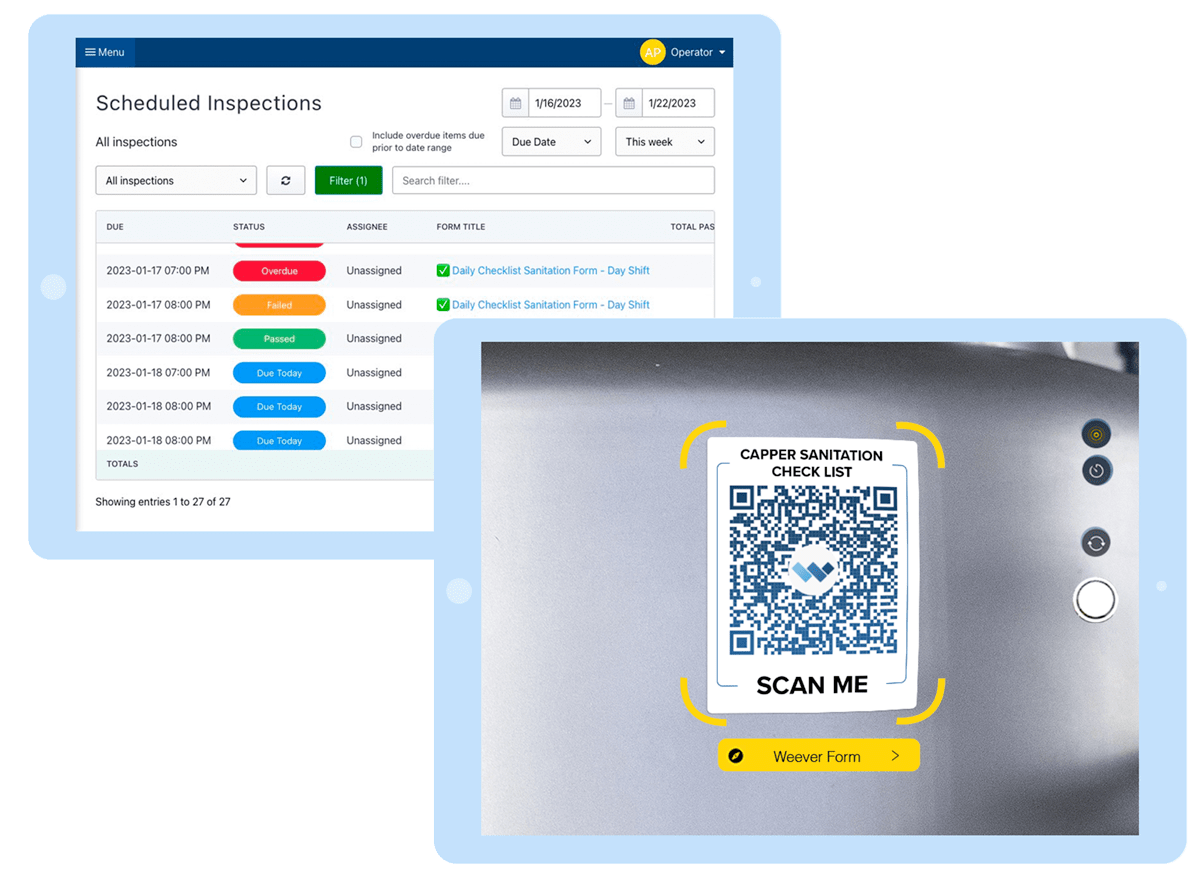Focus the Search filter input field

[553, 180]
